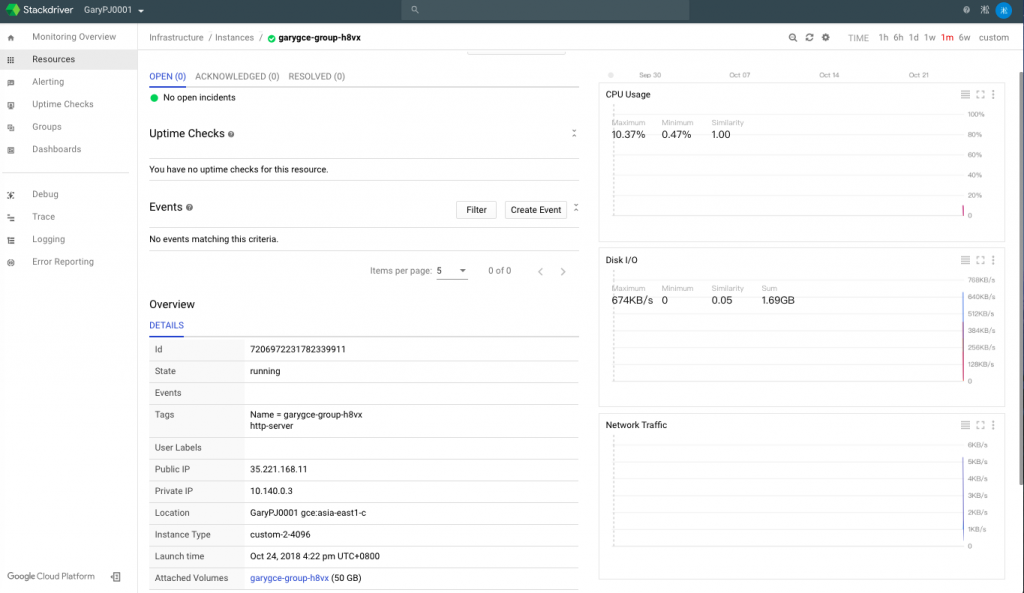Go to previous events page
The width and height of the screenshot is (1024, 593).
(x=540, y=272)
